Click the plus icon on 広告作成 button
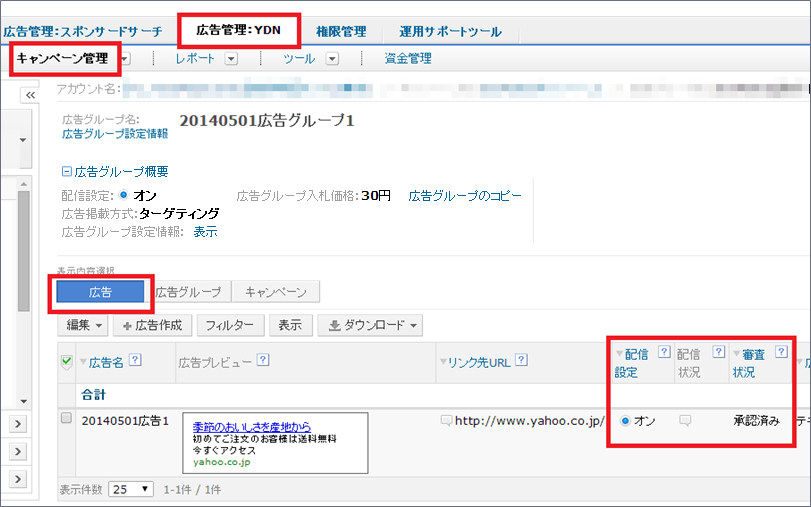The image size is (811, 507). (127, 326)
